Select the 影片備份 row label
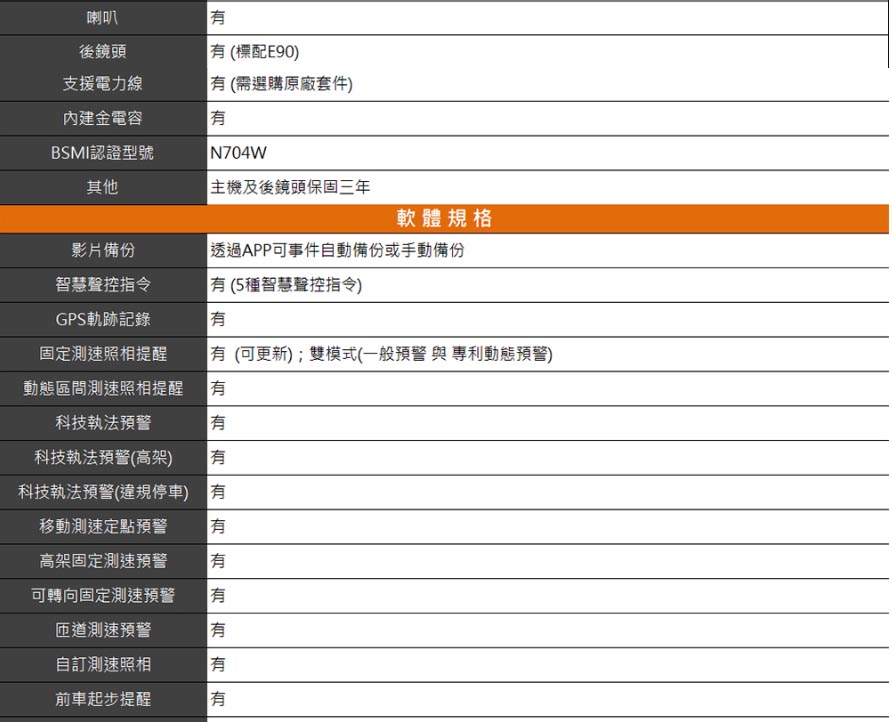The height and width of the screenshot is (722, 892). 103,250
